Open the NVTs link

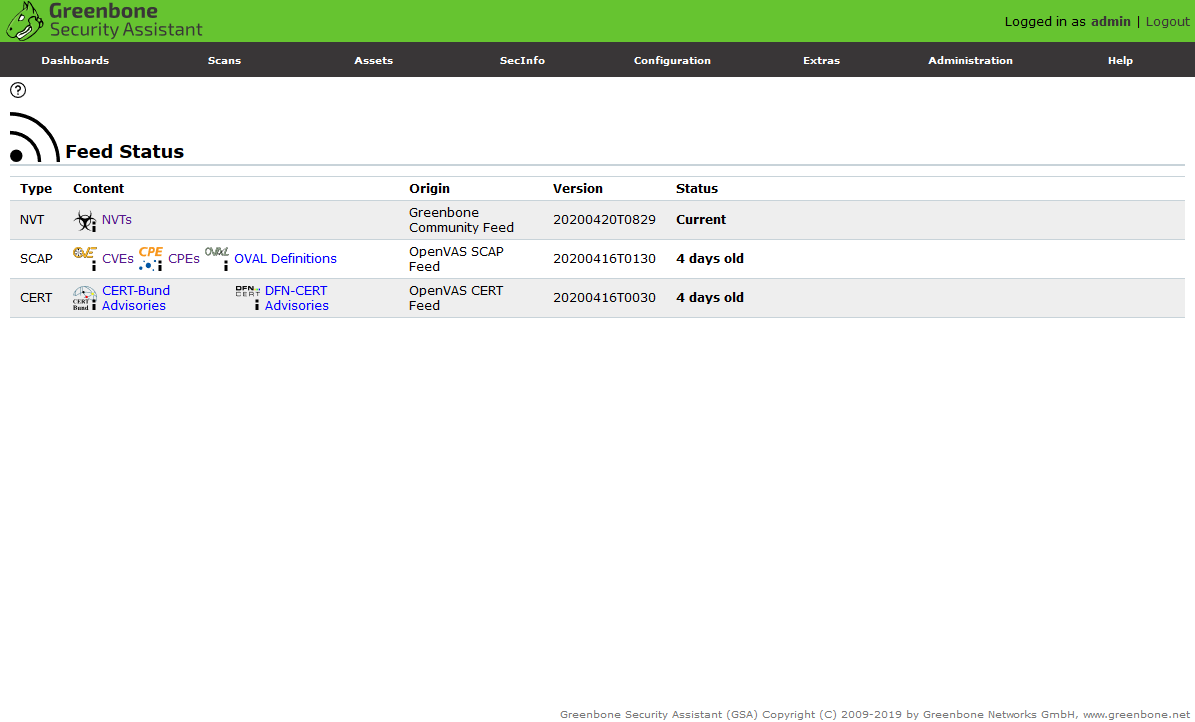click(x=117, y=220)
